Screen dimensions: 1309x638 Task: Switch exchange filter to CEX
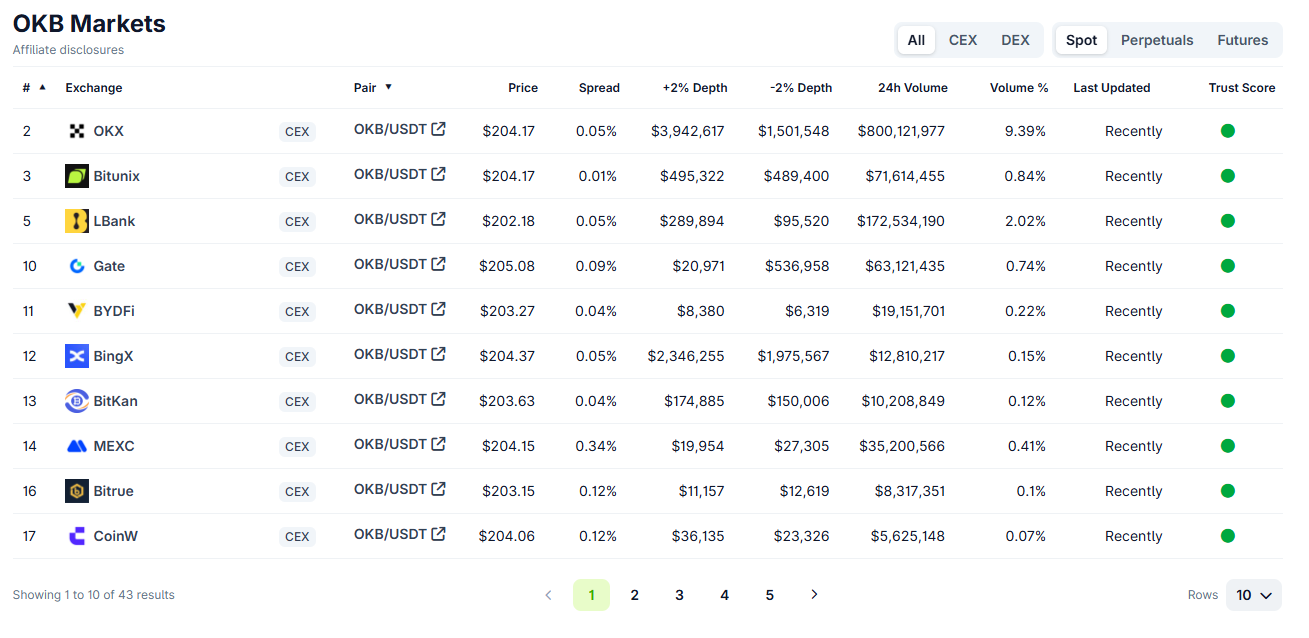pyautogui.click(x=962, y=40)
